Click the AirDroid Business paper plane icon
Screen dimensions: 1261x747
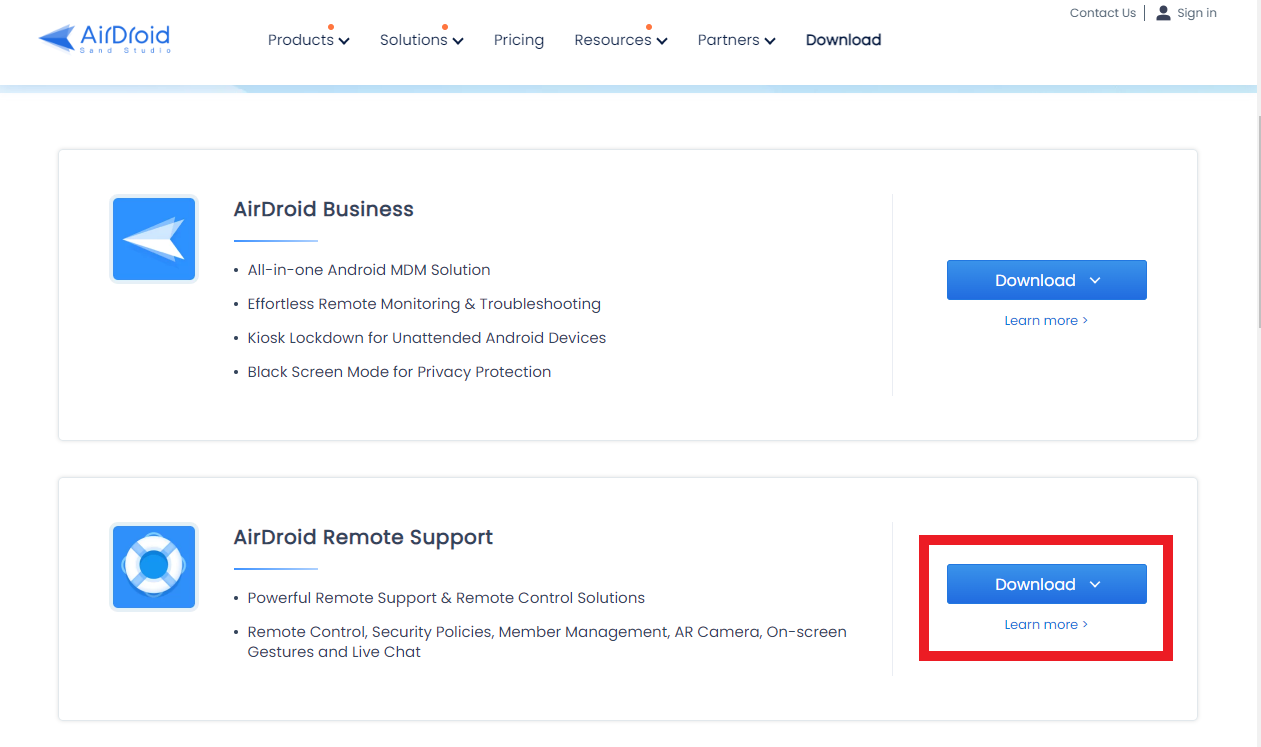click(x=154, y=239)
